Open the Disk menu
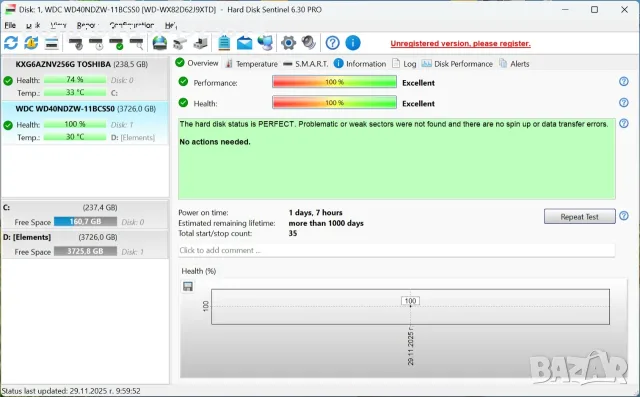The width and height of the screenshot is (640, 397). [33, 25]
